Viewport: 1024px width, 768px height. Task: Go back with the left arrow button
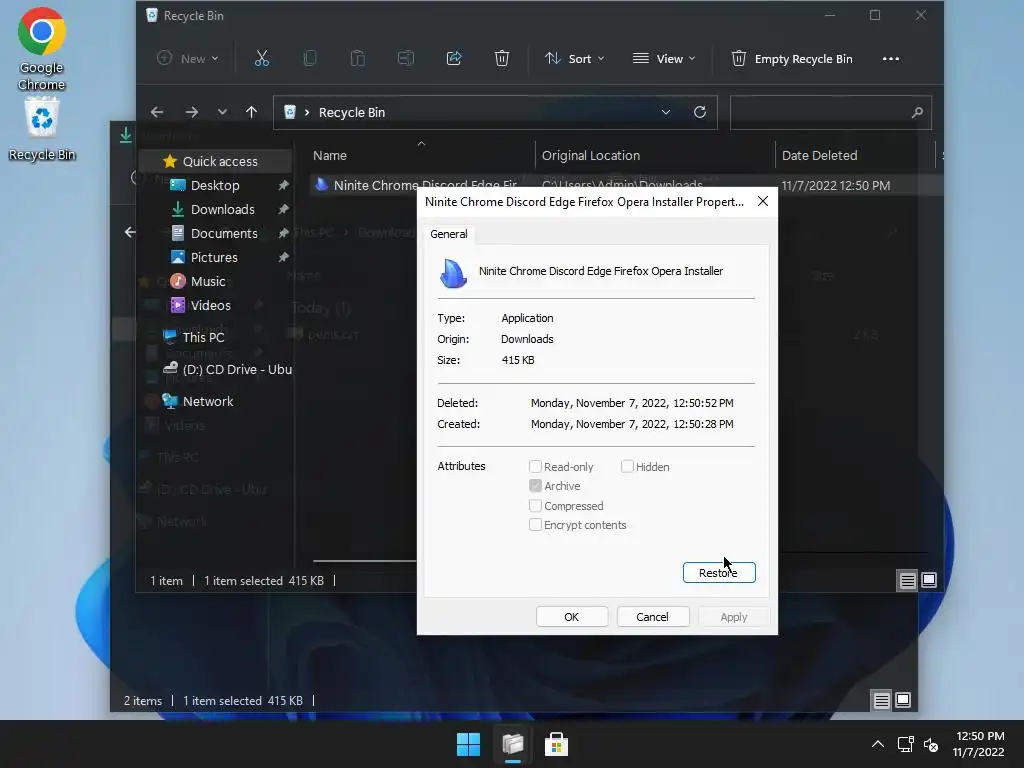157,112
